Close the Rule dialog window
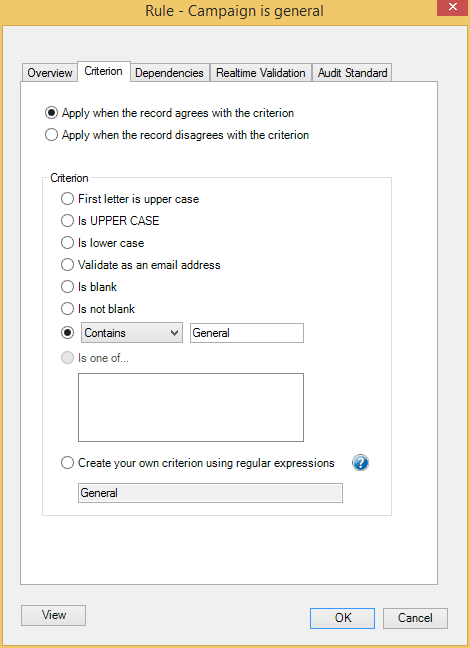 click(452, 7)
